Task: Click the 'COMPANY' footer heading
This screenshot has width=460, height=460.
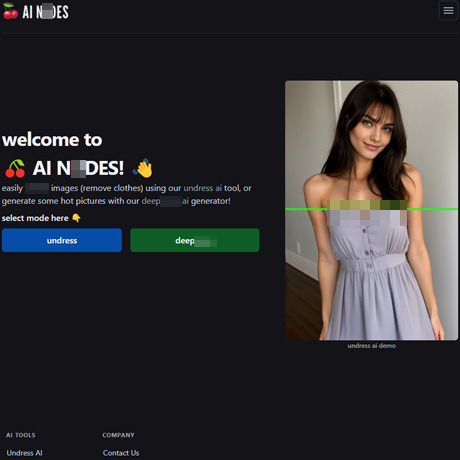Action: coord(118,435)
